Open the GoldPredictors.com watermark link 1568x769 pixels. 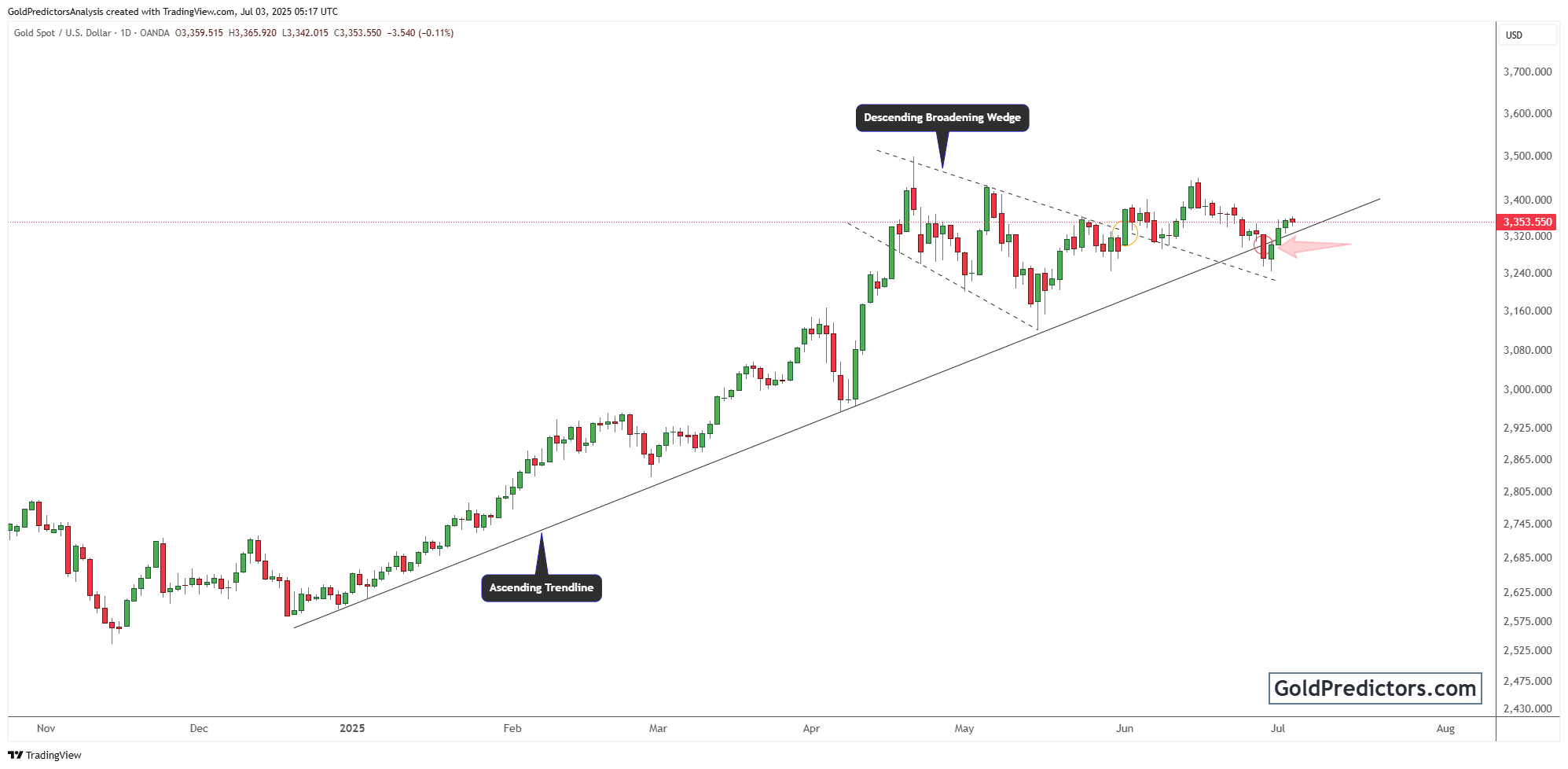[1375, 689]
